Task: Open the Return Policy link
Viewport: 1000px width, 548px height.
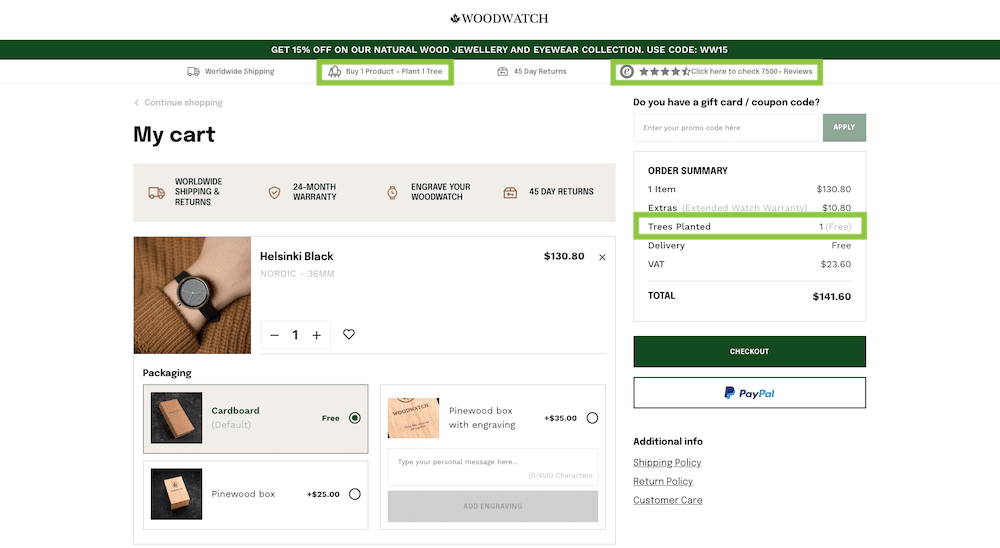Action: 663,481
